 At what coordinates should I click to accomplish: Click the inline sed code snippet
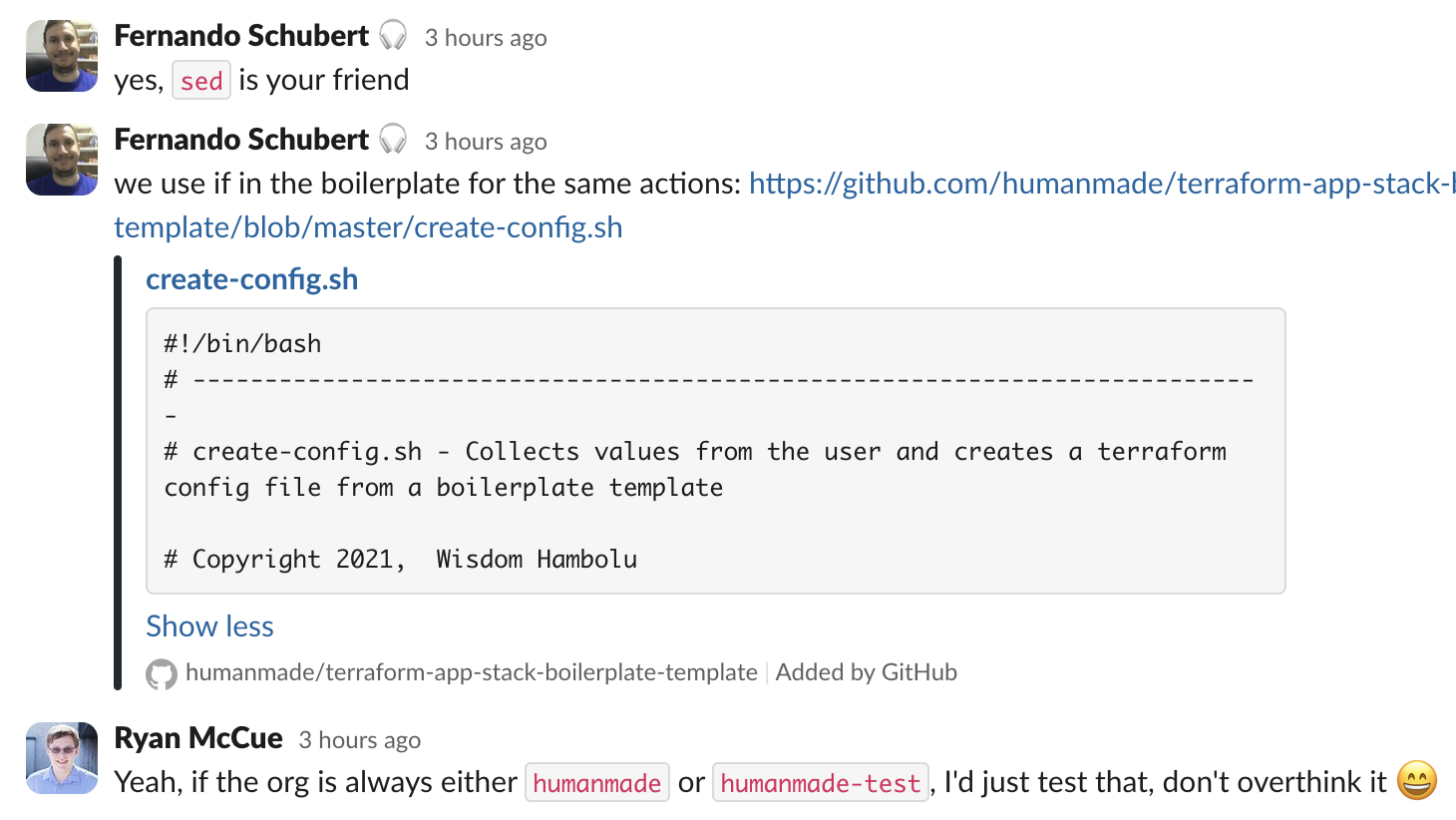tap(201, 81)
